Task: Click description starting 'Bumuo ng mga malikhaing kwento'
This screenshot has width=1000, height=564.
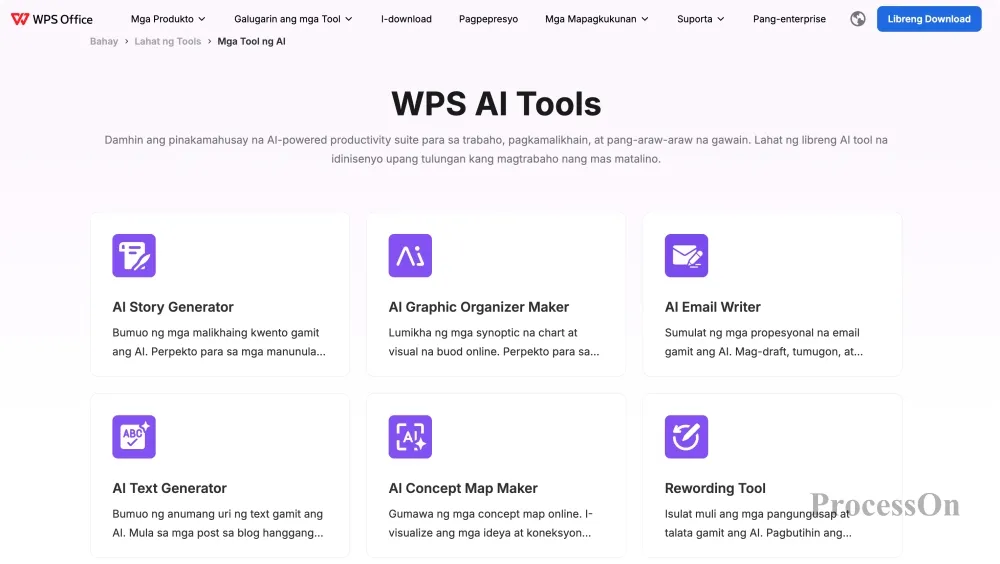Action: (219, 342)
